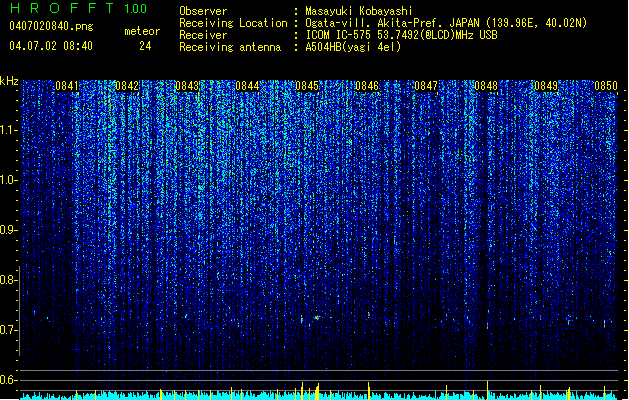Click the 0845 time marker
The height and width of the screenshot is (400, 629).
[307, 86]
